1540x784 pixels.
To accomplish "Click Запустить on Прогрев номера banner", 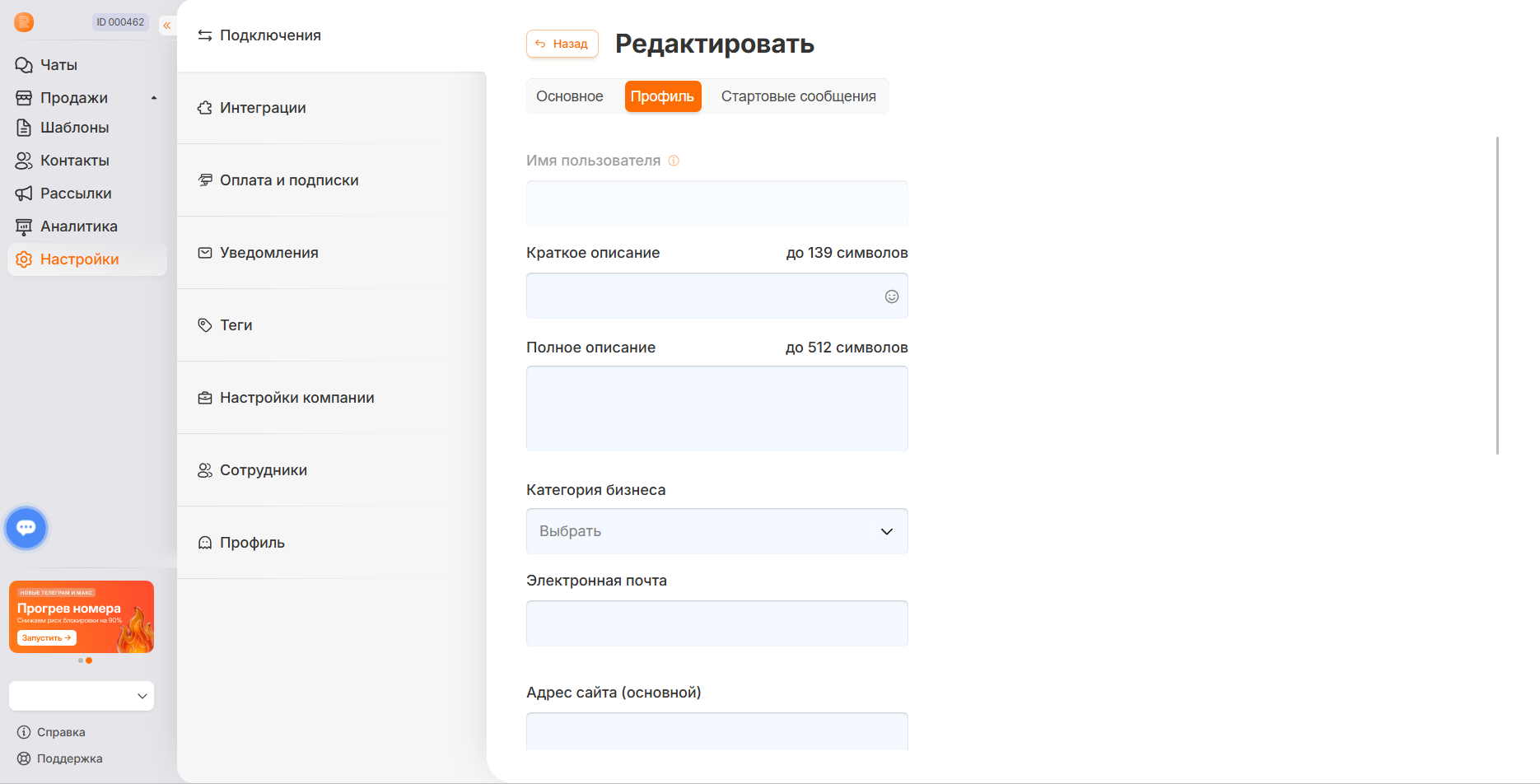I will coord(47,638).
